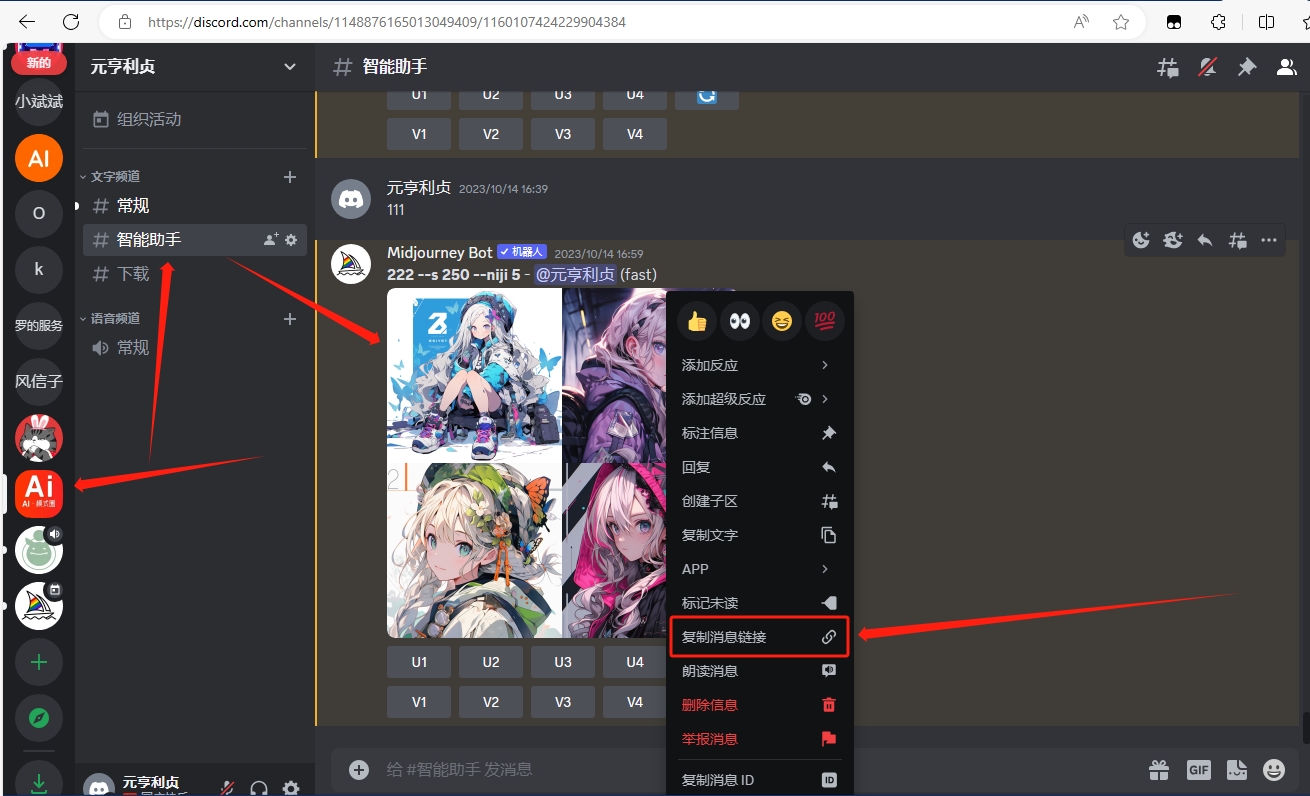The width and height of the screenshot is (1310, 796).
Task: Open 组织活动 events
Action: [x=194, y=119]
